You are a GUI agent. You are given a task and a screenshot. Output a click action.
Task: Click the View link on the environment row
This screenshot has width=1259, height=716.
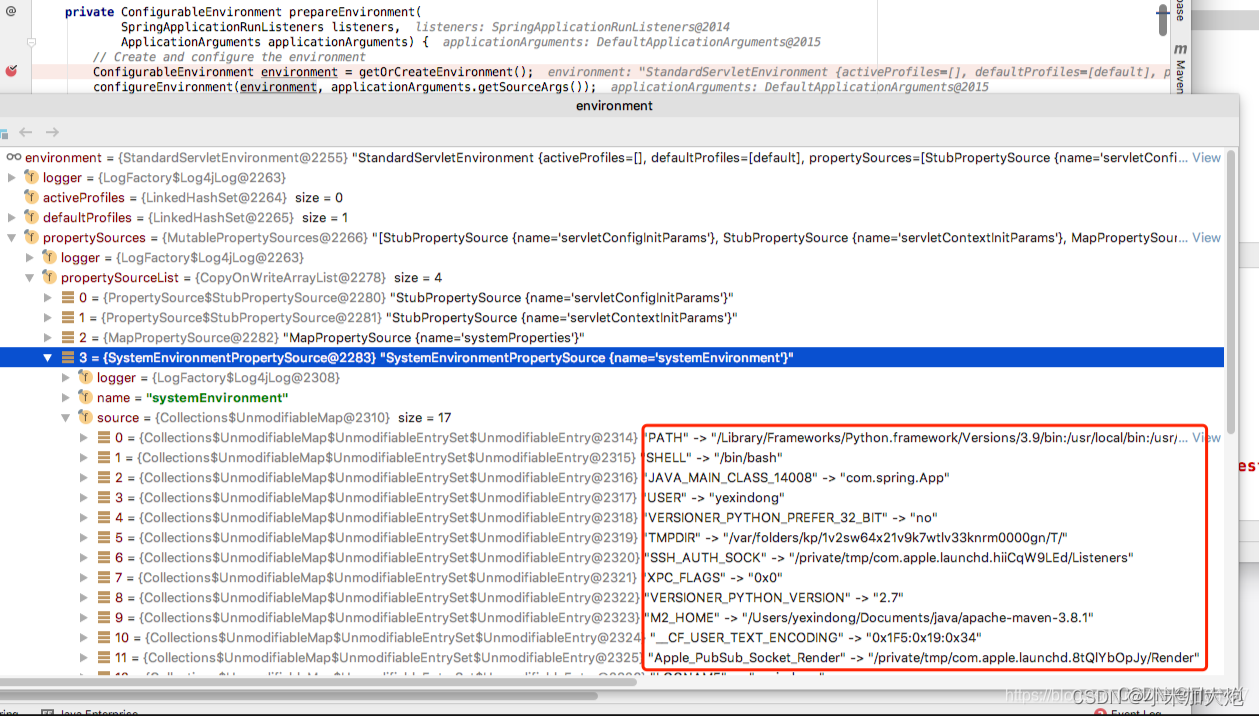click(1206, 157)
